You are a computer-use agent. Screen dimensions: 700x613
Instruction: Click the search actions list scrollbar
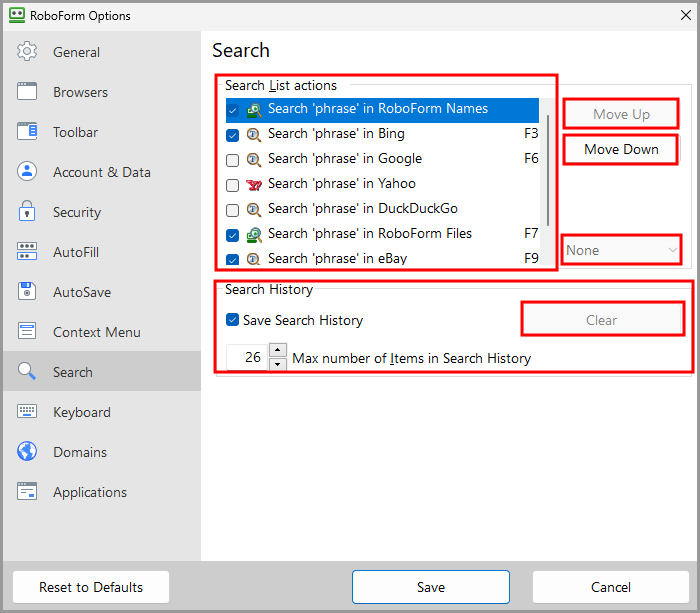[x=547, y=170]
